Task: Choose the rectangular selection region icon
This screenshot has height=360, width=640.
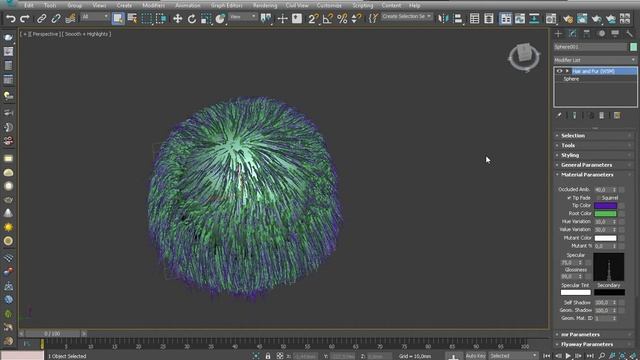Action: point(147,19)
